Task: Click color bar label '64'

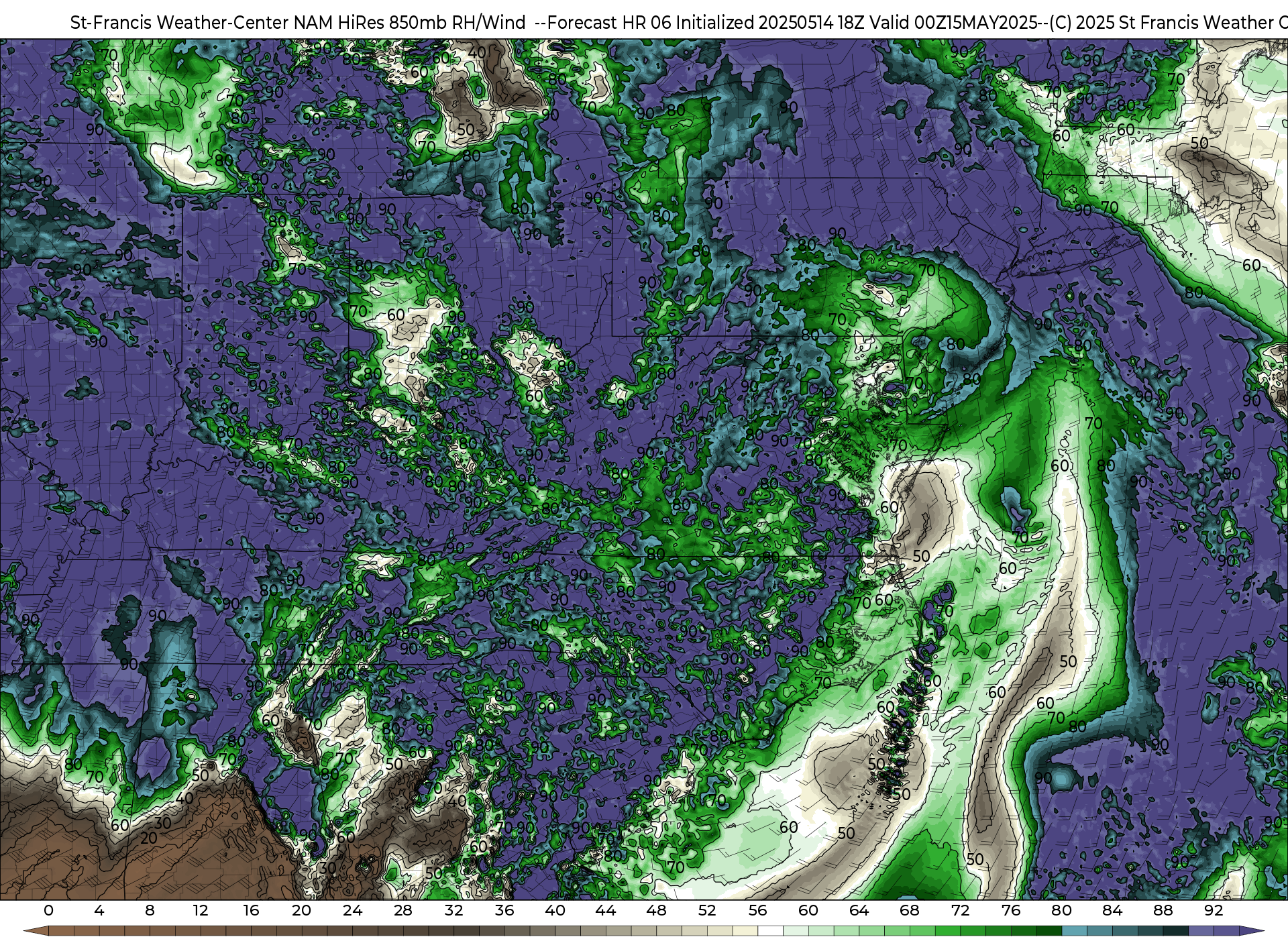Action: click(859, 910)
